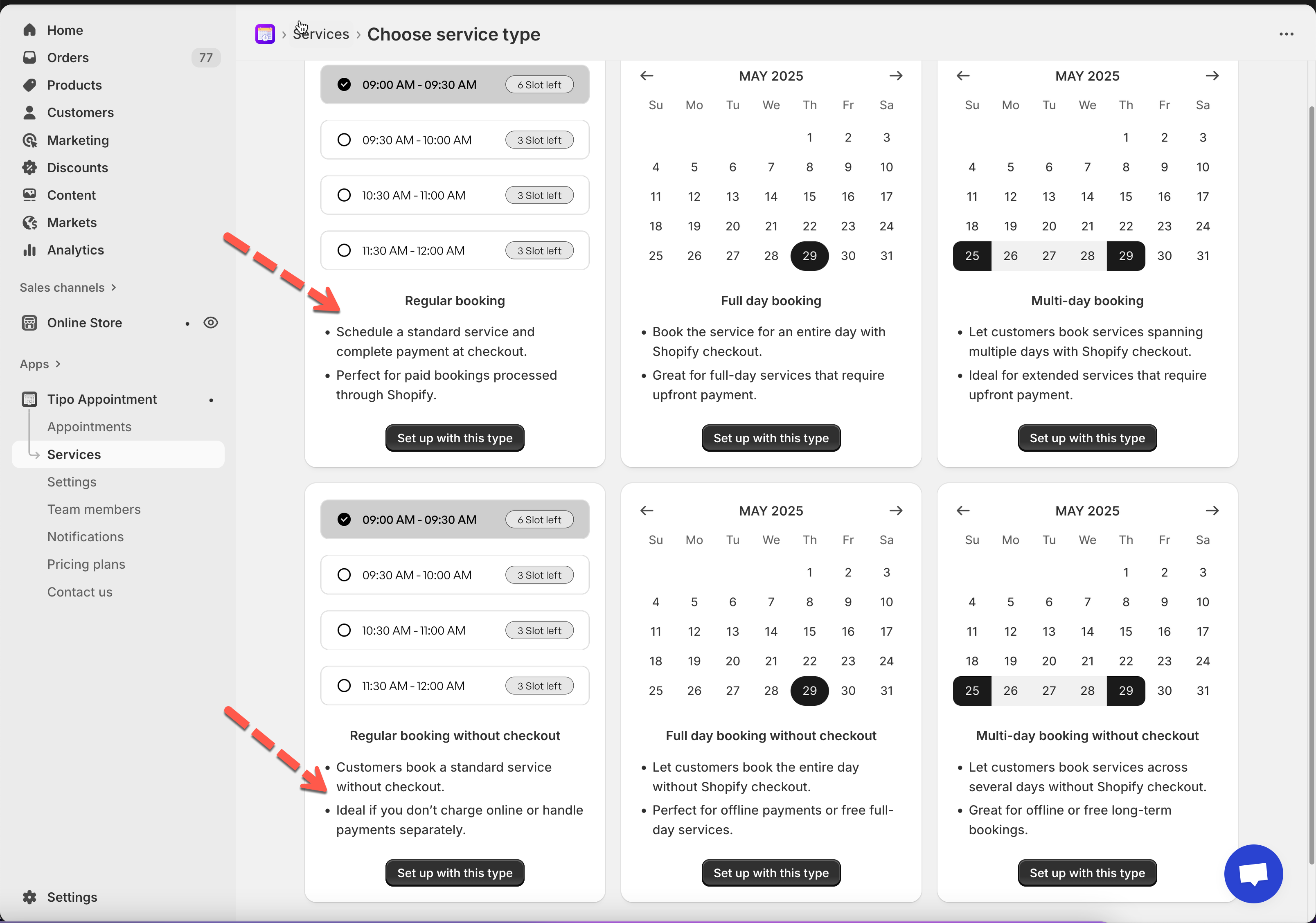Select the 11:30 AM - 12:00 AM slot in Regular booking

tap(344, 251)
